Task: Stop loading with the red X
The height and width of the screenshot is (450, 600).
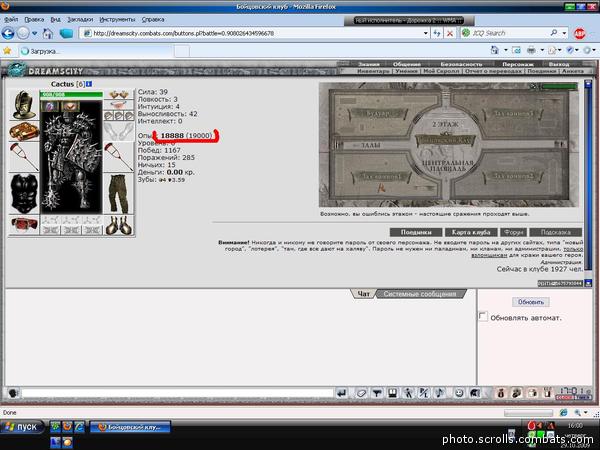Action: coord(450,34)
